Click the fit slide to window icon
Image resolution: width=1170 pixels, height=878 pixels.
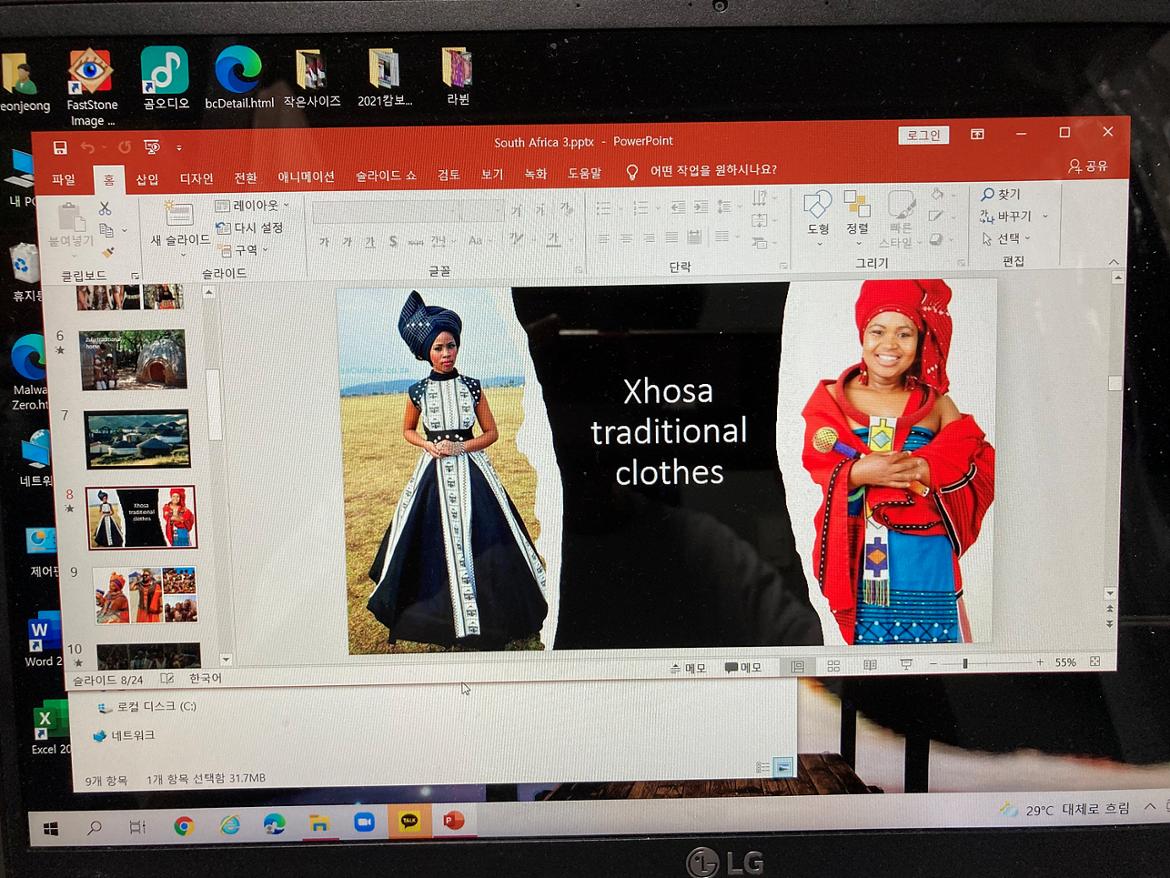[x=1095, y=662]
